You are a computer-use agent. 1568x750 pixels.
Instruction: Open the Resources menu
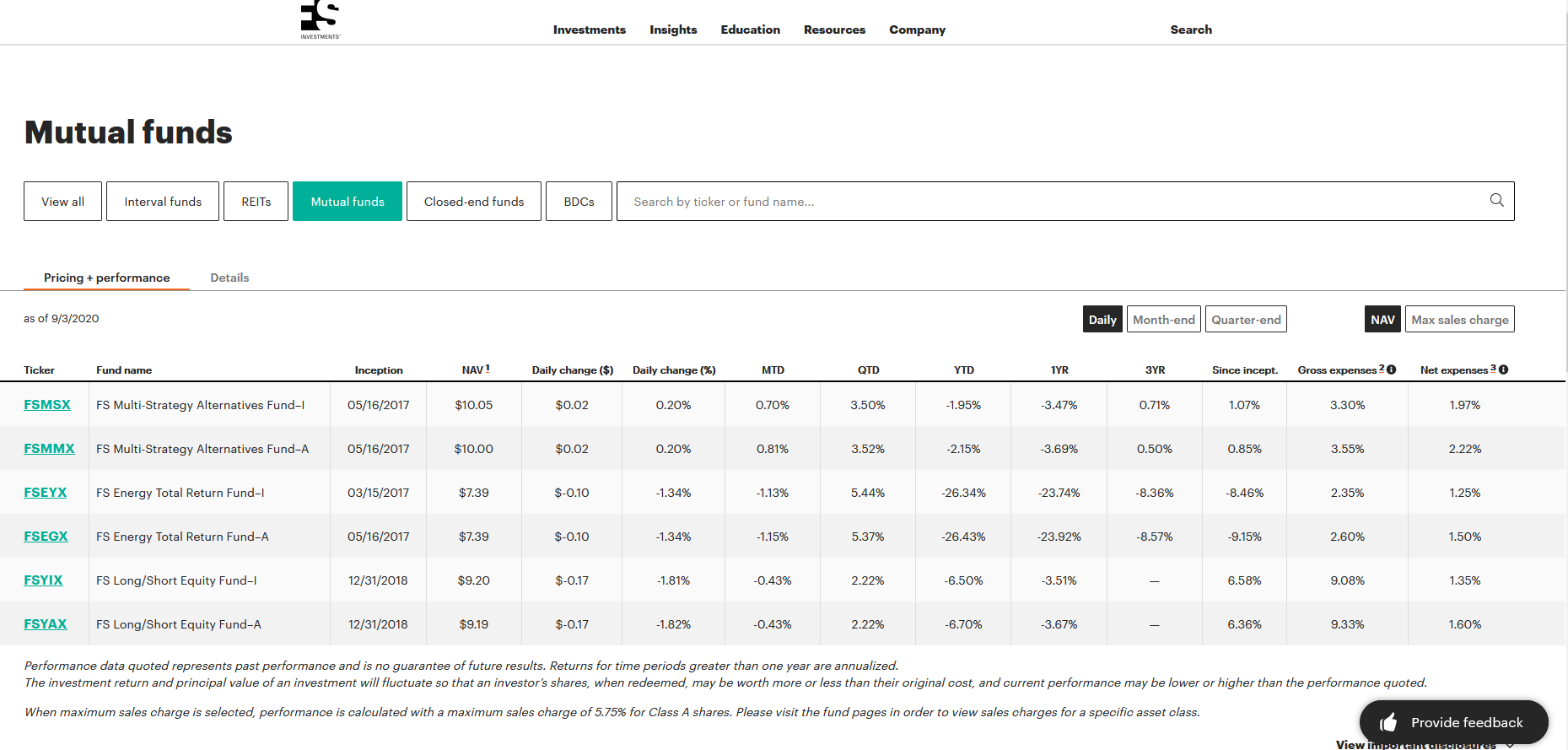[x=834, y=30]
